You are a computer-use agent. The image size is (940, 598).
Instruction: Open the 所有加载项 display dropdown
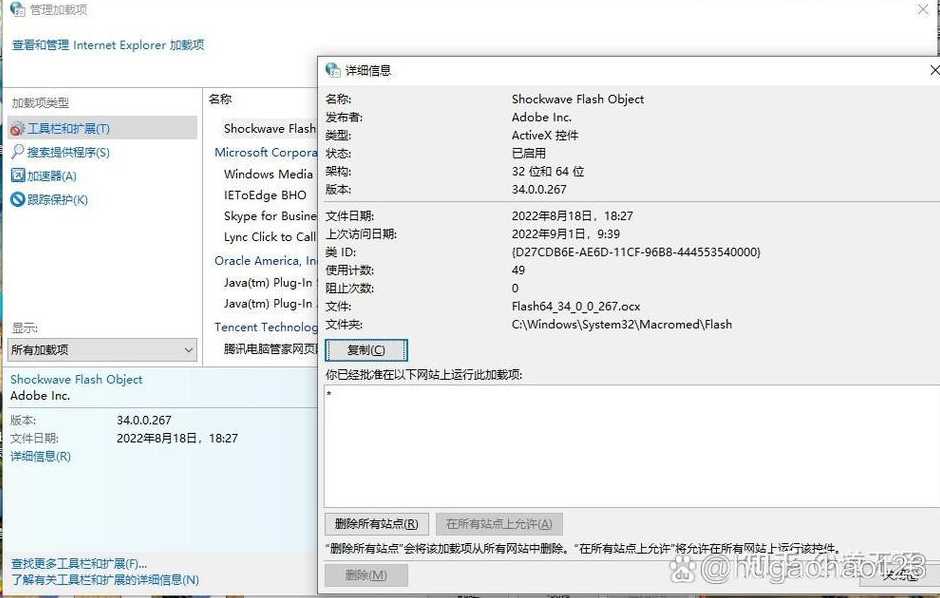103,349
